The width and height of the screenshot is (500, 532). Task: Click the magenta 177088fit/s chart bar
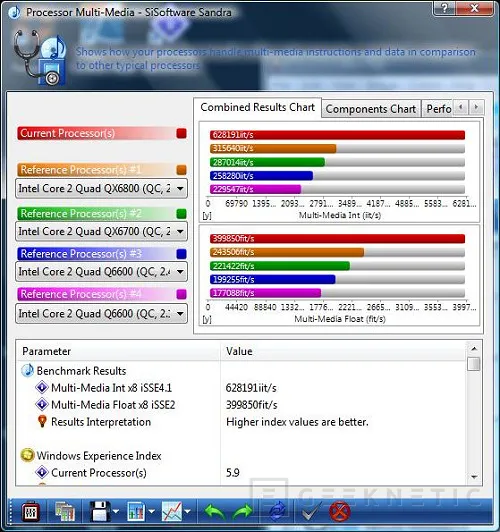point(265,293)
